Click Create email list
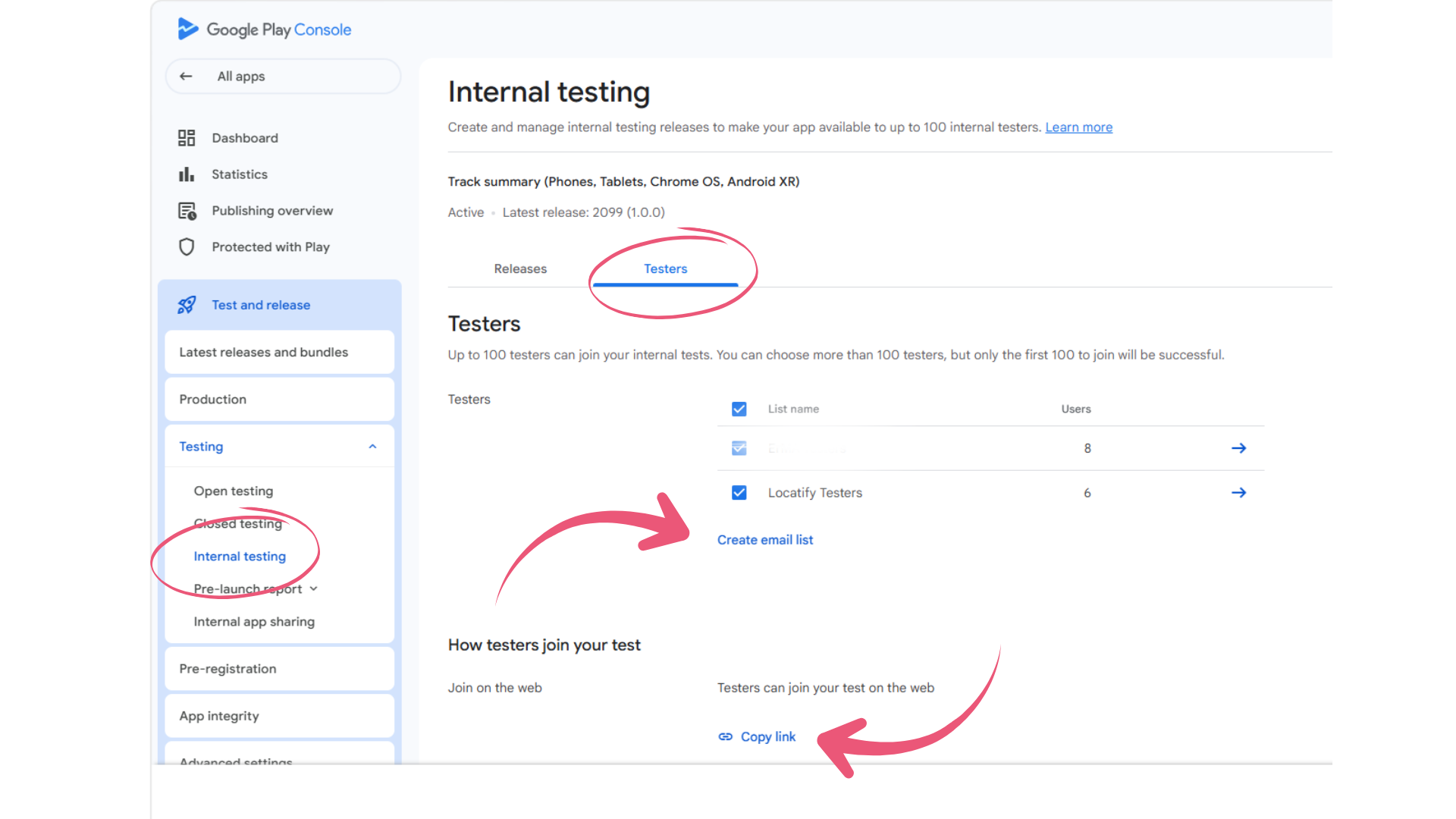Image resolution: width=1456 pixels, height=819 pixels. click(765, 540)
